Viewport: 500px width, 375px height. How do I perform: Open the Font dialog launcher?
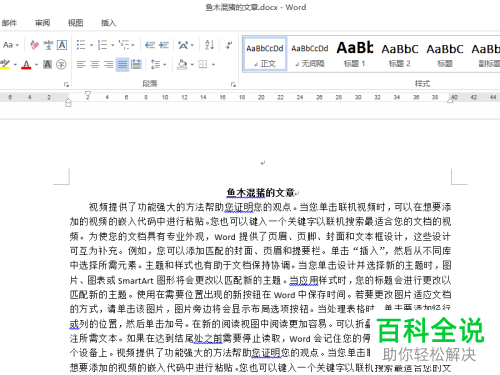coord(66,84)
